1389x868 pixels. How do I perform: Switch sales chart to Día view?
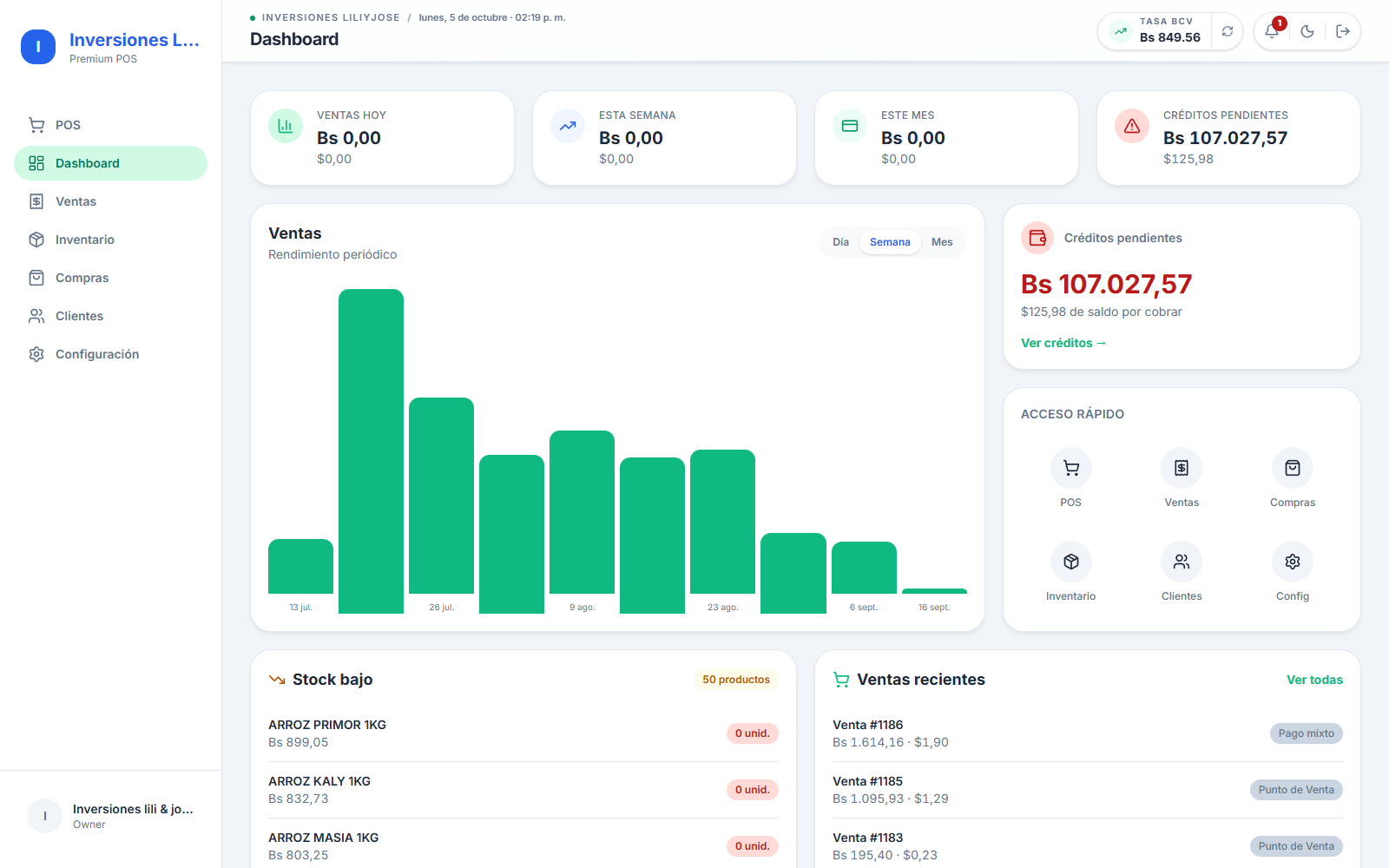pos(840,242)
